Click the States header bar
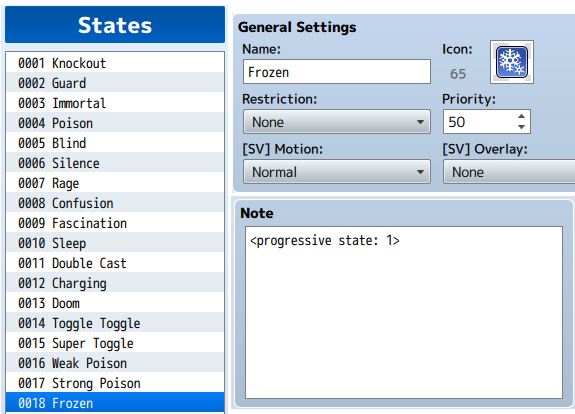 click(x=115, y=25)
